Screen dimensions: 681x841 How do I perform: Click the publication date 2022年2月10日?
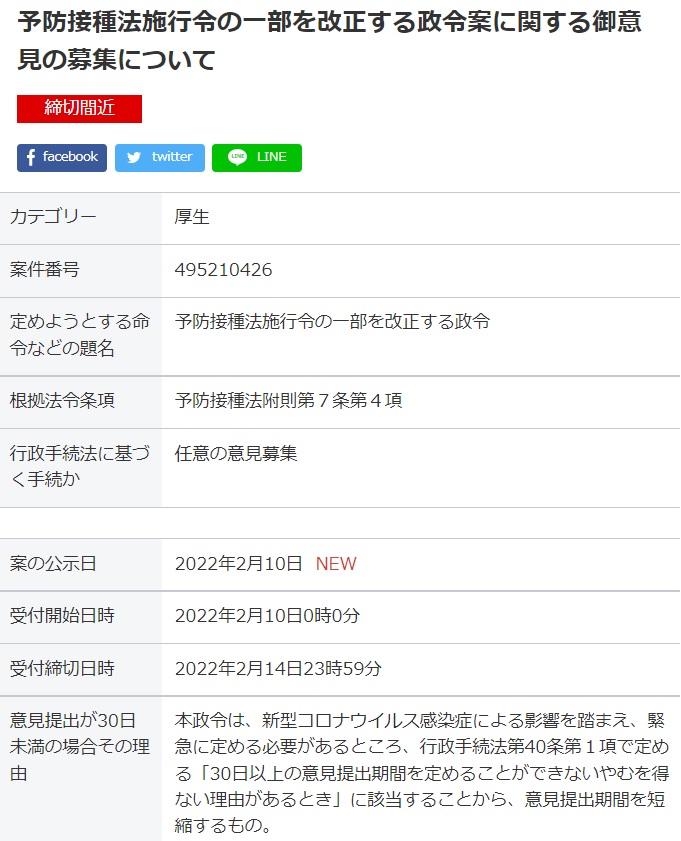(x=239, y=564)
